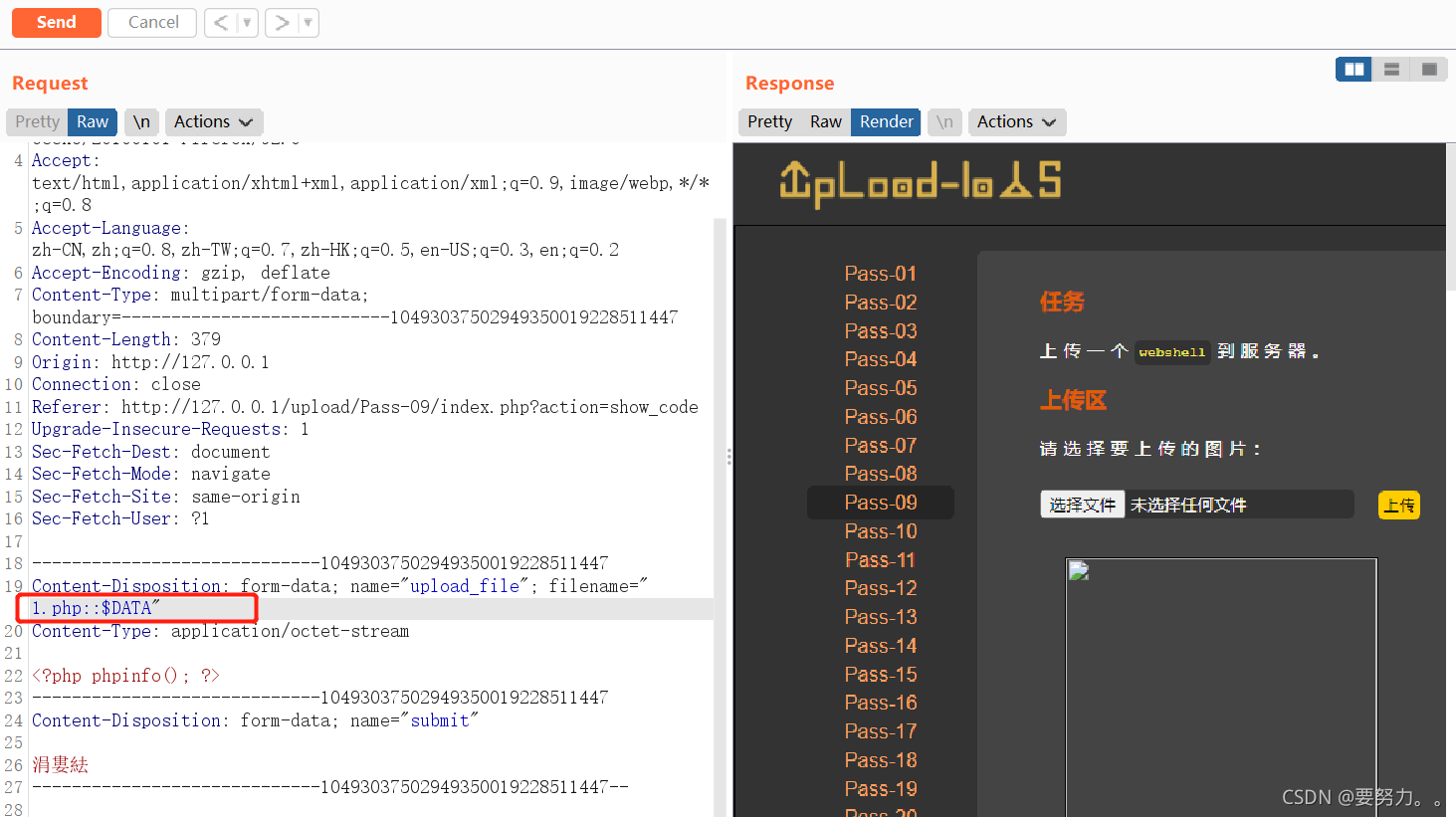Viewport: 1456px width, 817px height.
Task: Toggle the \n display in Request pane
Action: point(141,121)
